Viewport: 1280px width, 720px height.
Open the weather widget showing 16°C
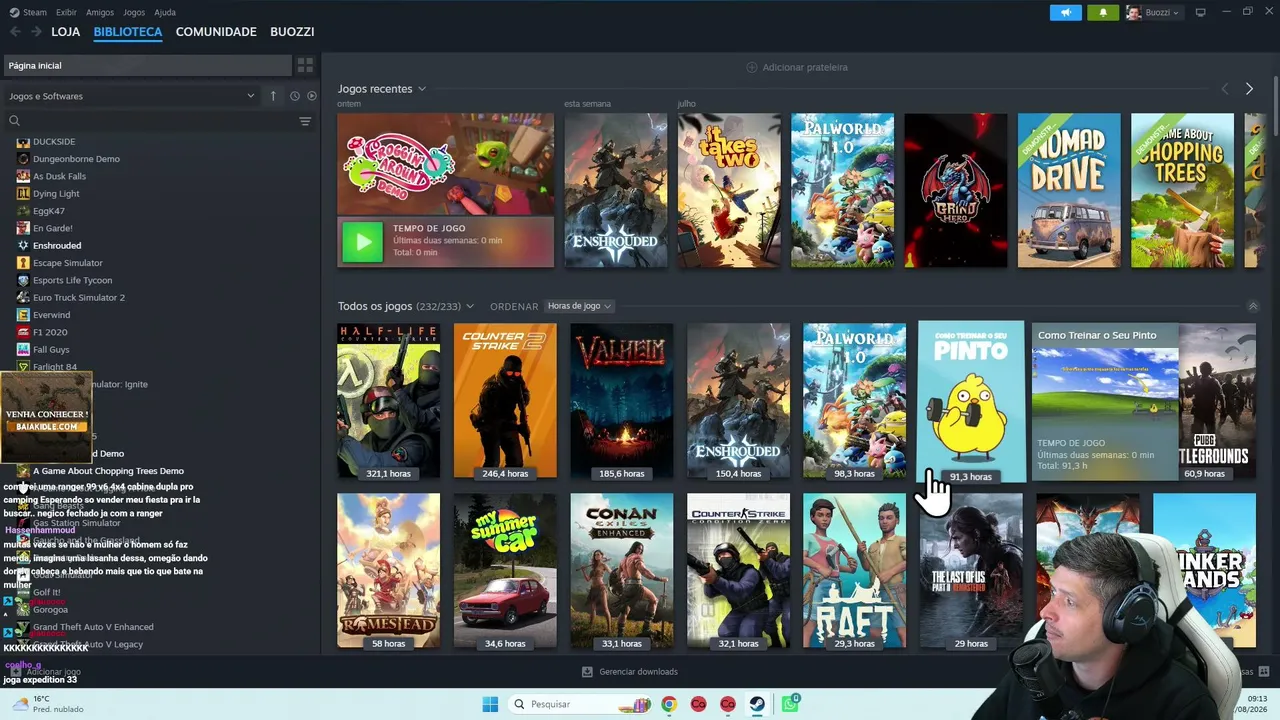coord(46,704)
